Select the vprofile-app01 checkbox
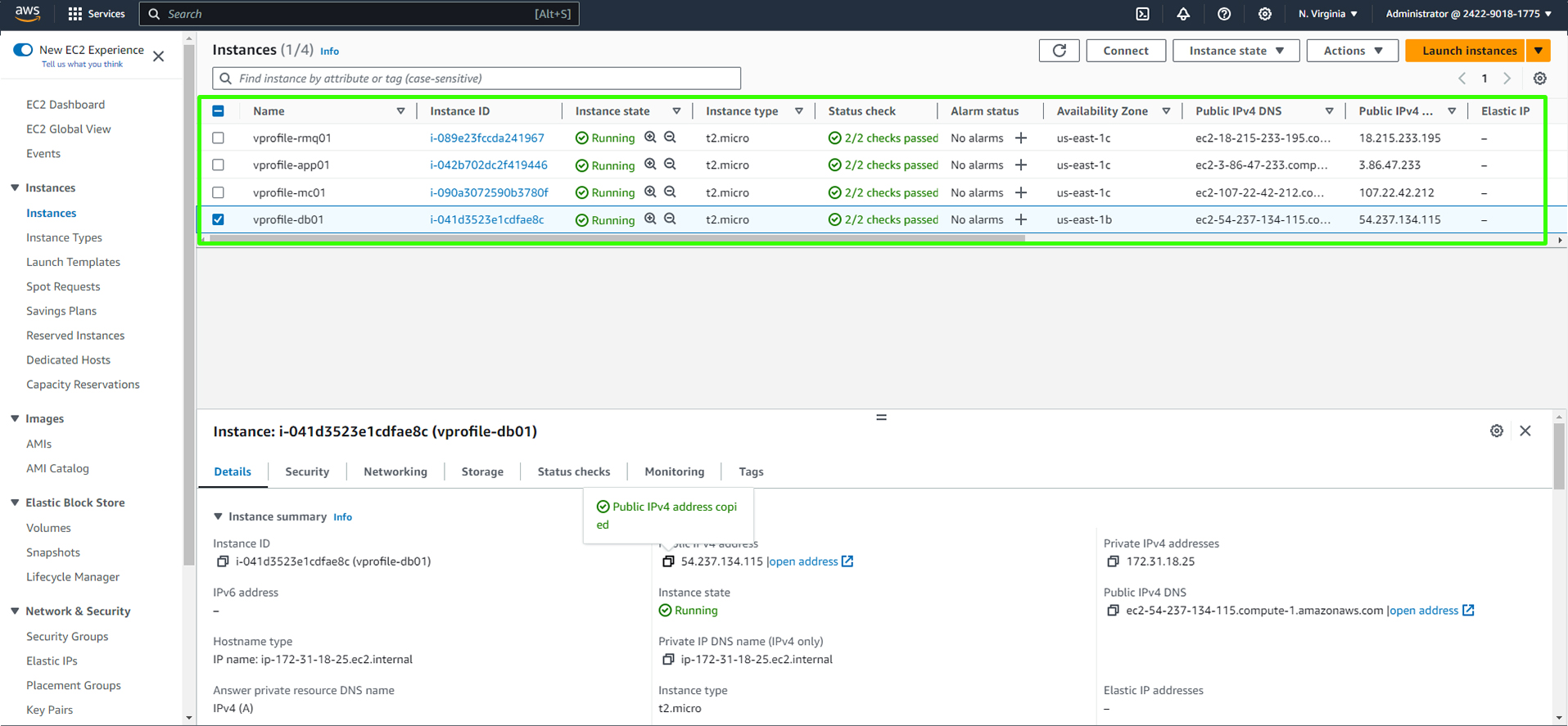This screenshot has height=726, width=1568. click(219, 165)
